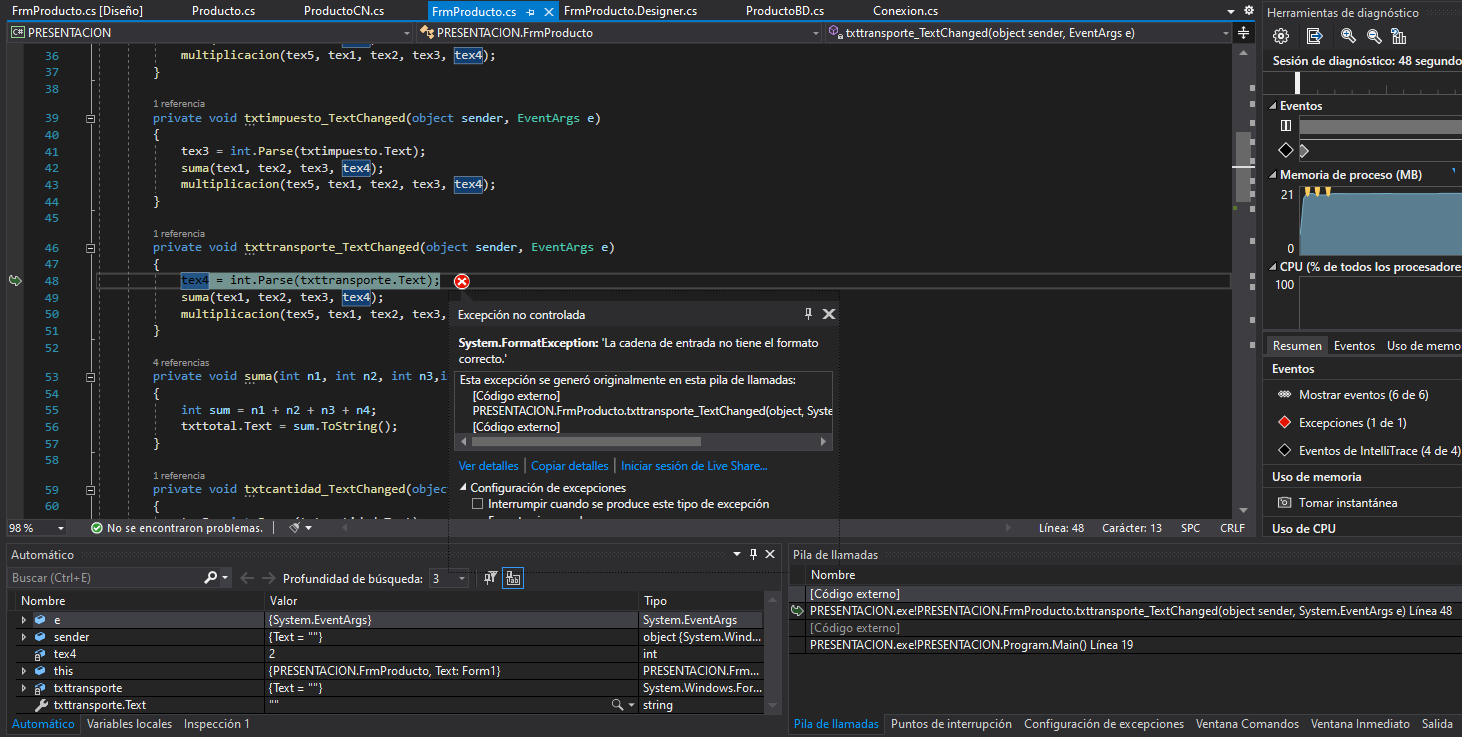Image resolution: width=1462 pixels, height=737 pixels.
Task: Collapse the txttransporte_TextChanged method outline
Action: pos(90,247)
